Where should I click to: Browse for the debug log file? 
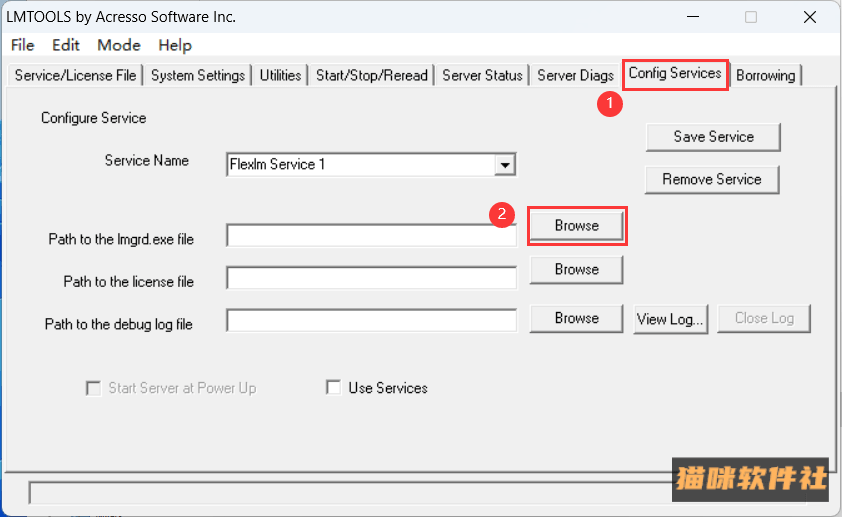(577, 318)
